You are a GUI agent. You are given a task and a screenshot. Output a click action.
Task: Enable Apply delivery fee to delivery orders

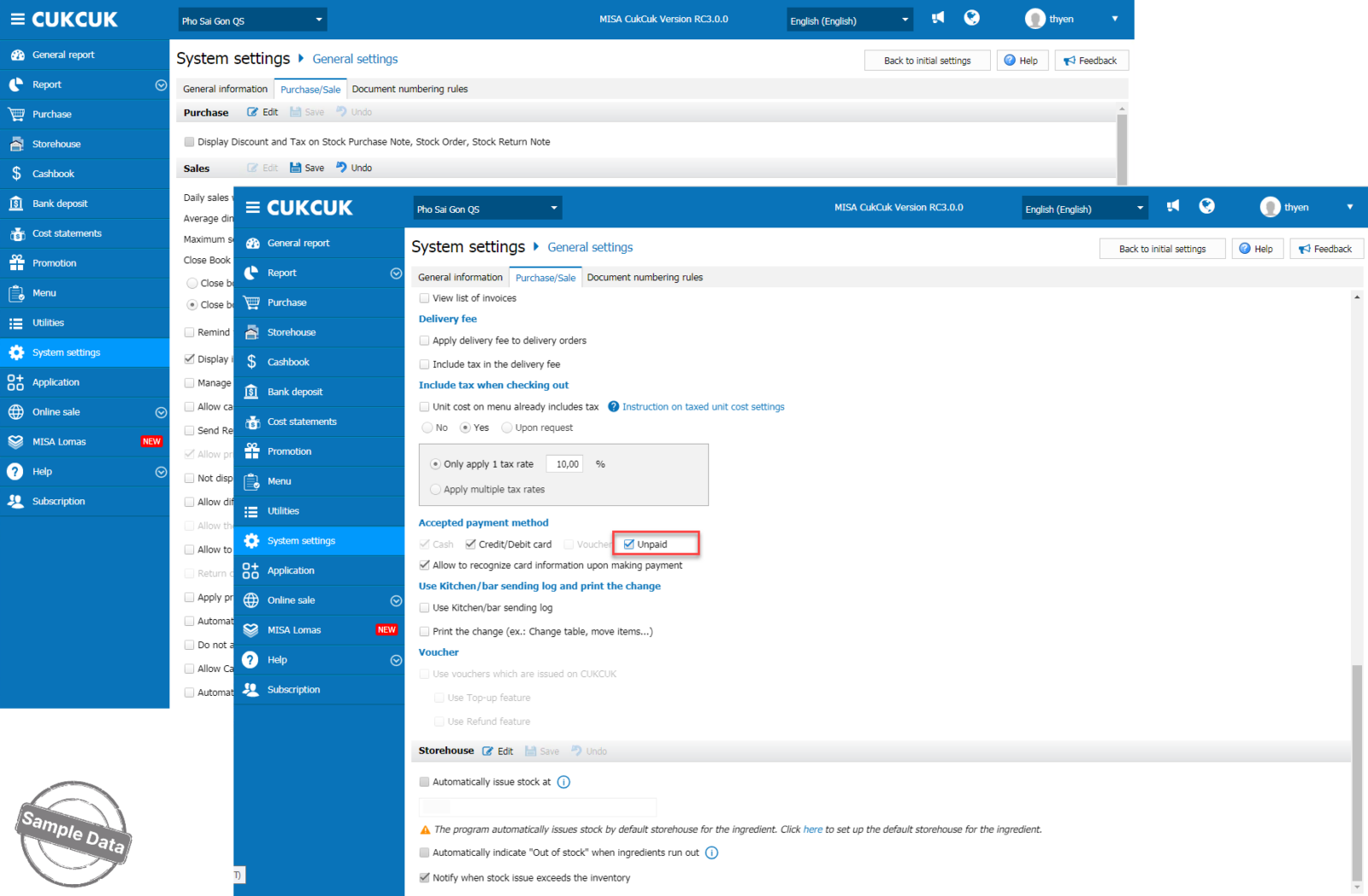424,340
